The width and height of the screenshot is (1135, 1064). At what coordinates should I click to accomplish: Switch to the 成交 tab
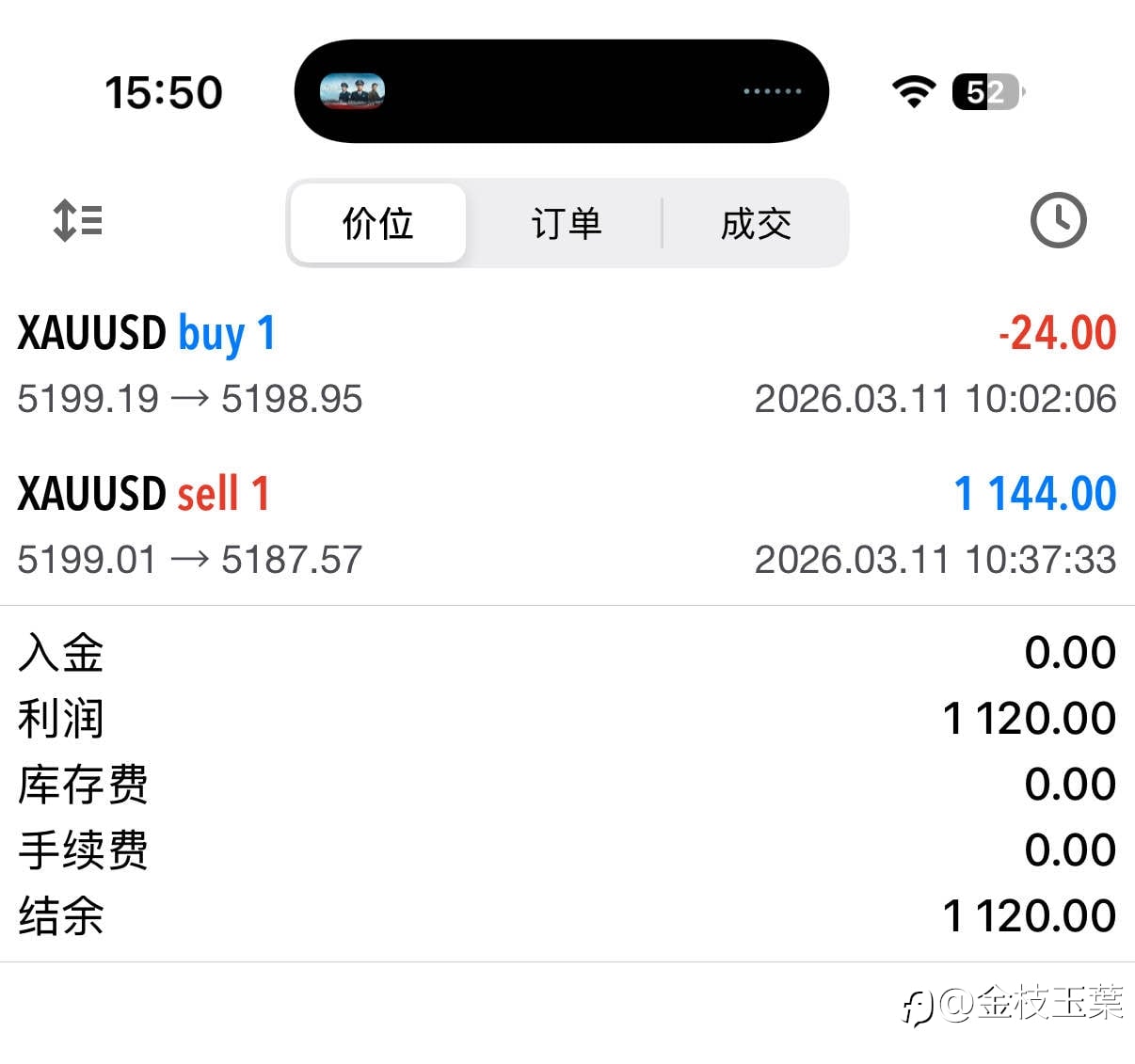pyautogui.click(x=756, y=223)
